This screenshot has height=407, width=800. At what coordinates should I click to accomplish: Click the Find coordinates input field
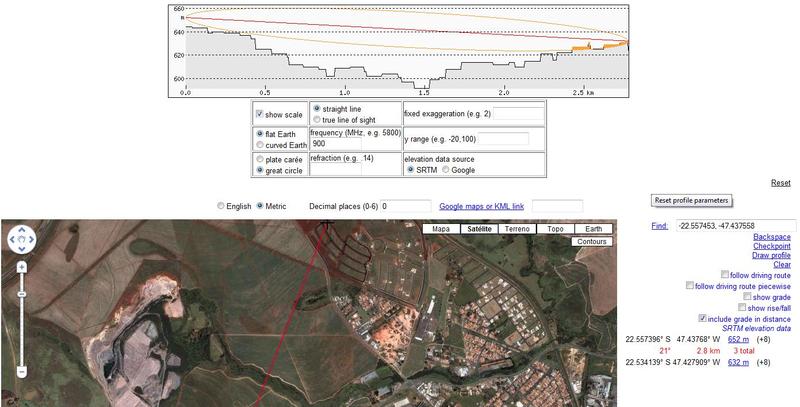[736, 225]
